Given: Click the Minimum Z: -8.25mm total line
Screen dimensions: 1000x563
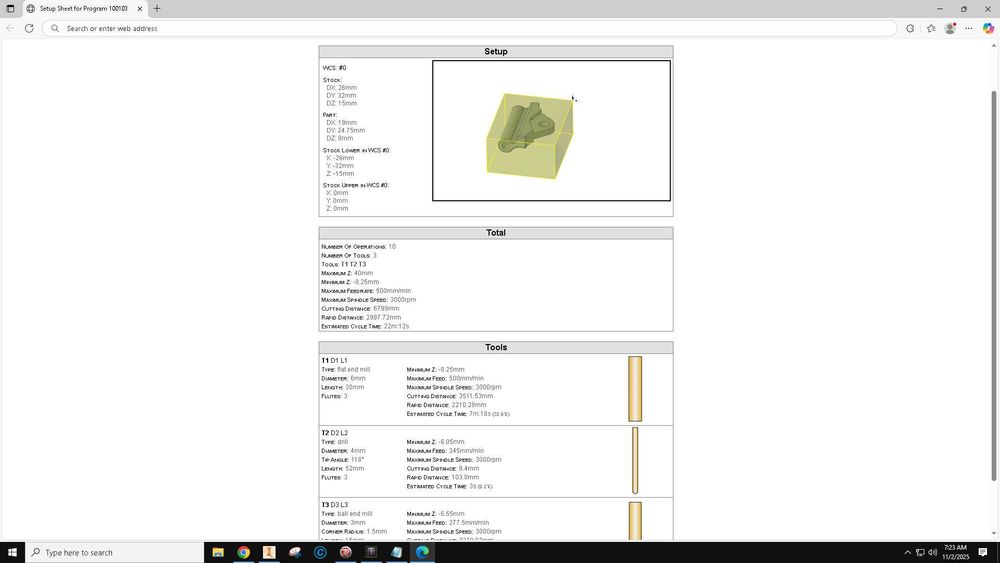Looking at the screenshot, I should coord(350,282).
